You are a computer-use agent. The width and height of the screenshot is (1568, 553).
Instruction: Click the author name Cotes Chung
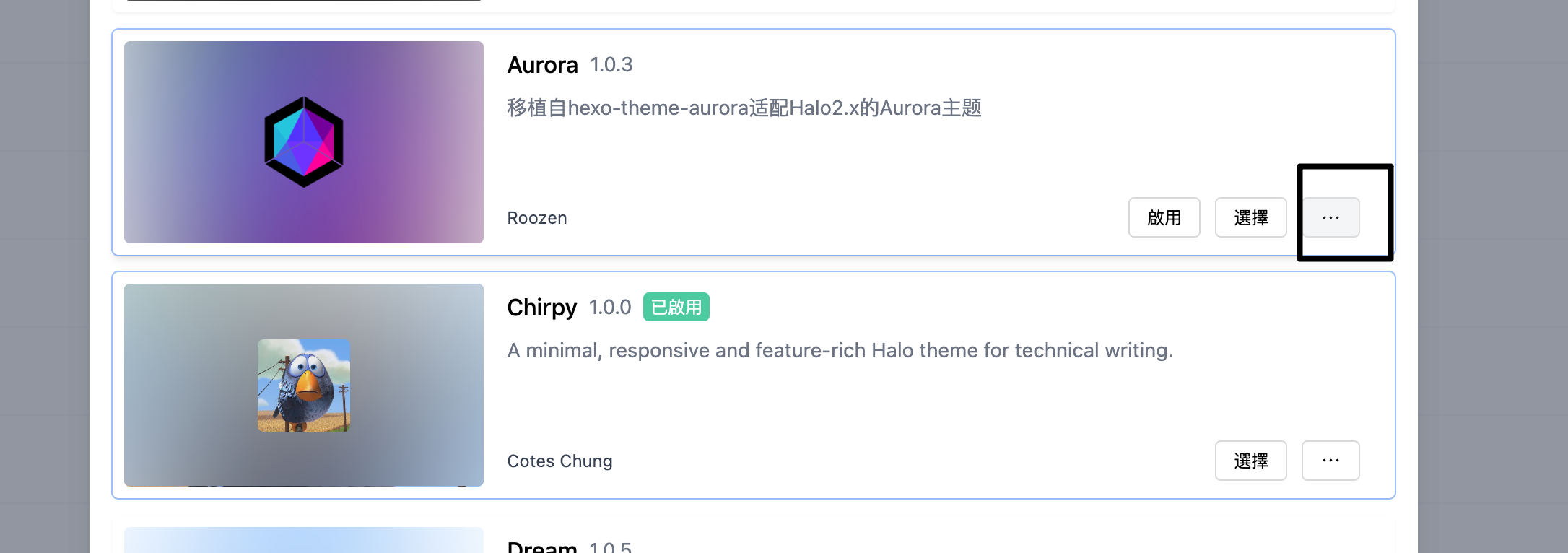click(x=559, y=461)
